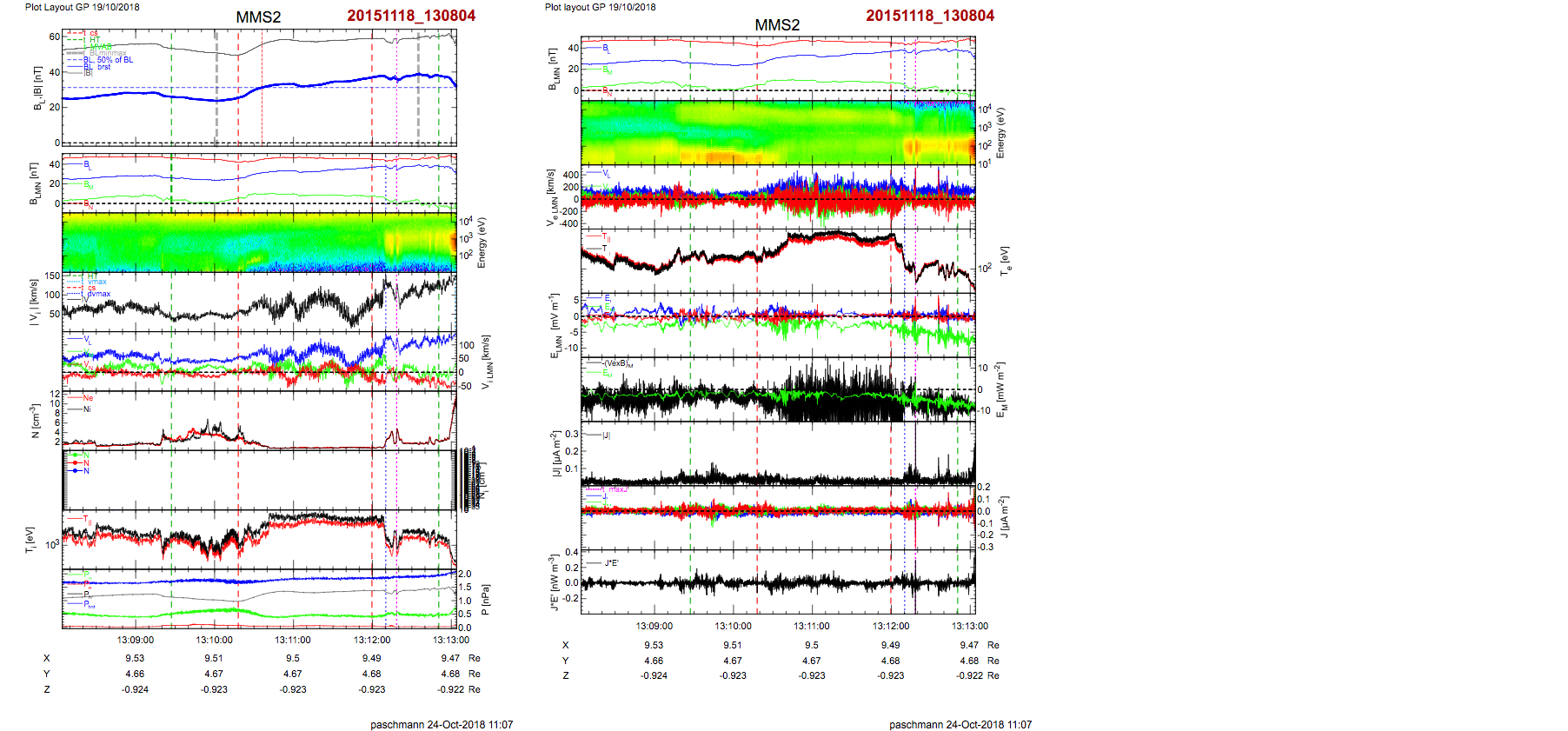
Task: Click the B_LMN [nT] axis label in right plot
Action: (553, 69)
